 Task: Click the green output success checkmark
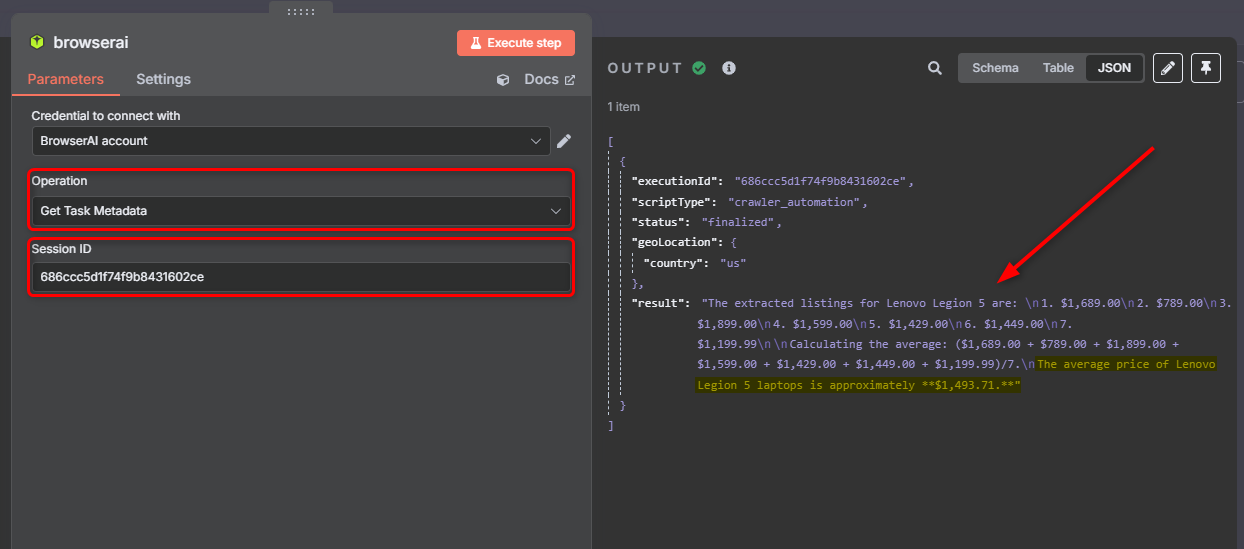pyautogui.click(x=699, y=68)
